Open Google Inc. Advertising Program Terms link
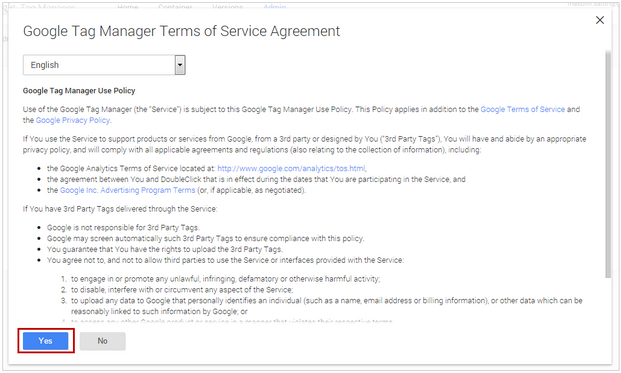 click(128, 190)
